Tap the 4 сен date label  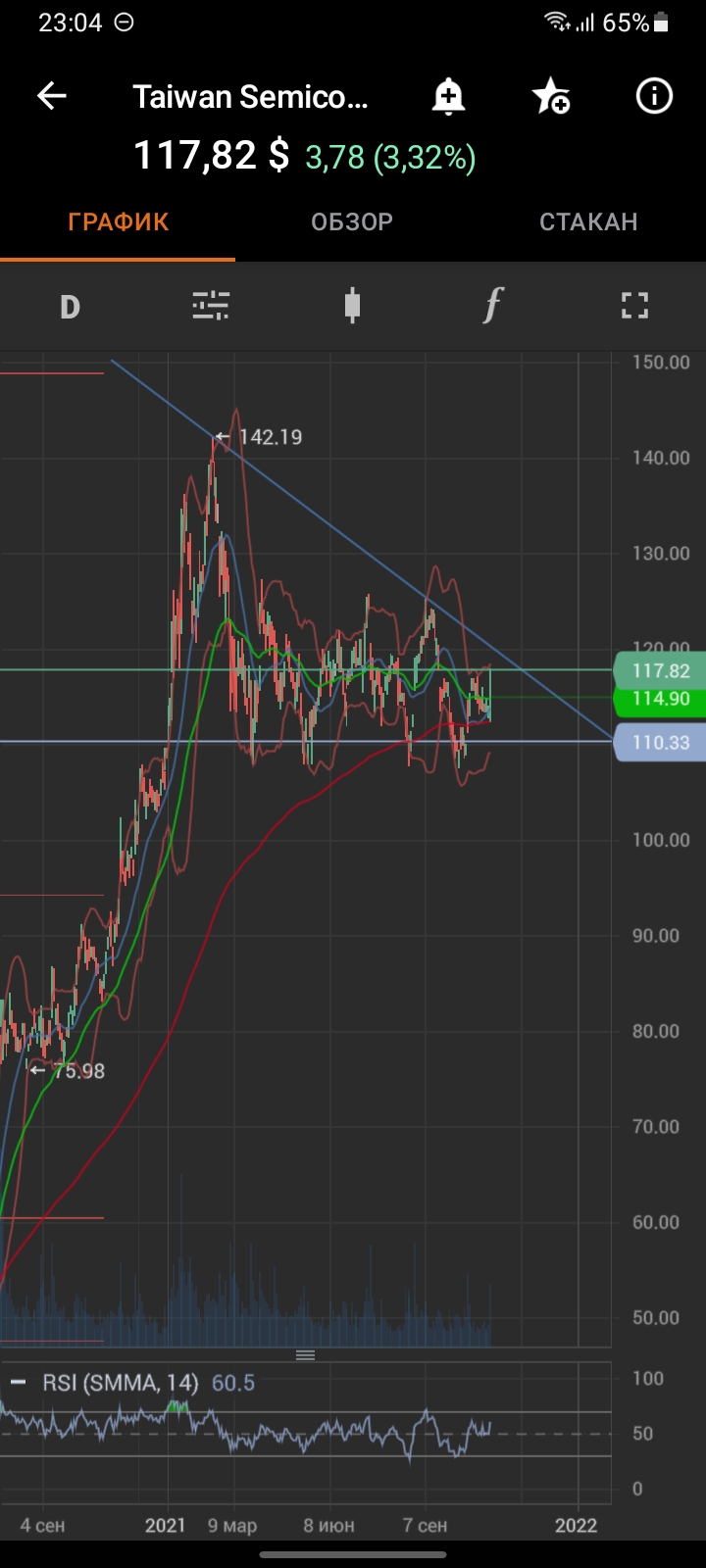point(42,1526)
